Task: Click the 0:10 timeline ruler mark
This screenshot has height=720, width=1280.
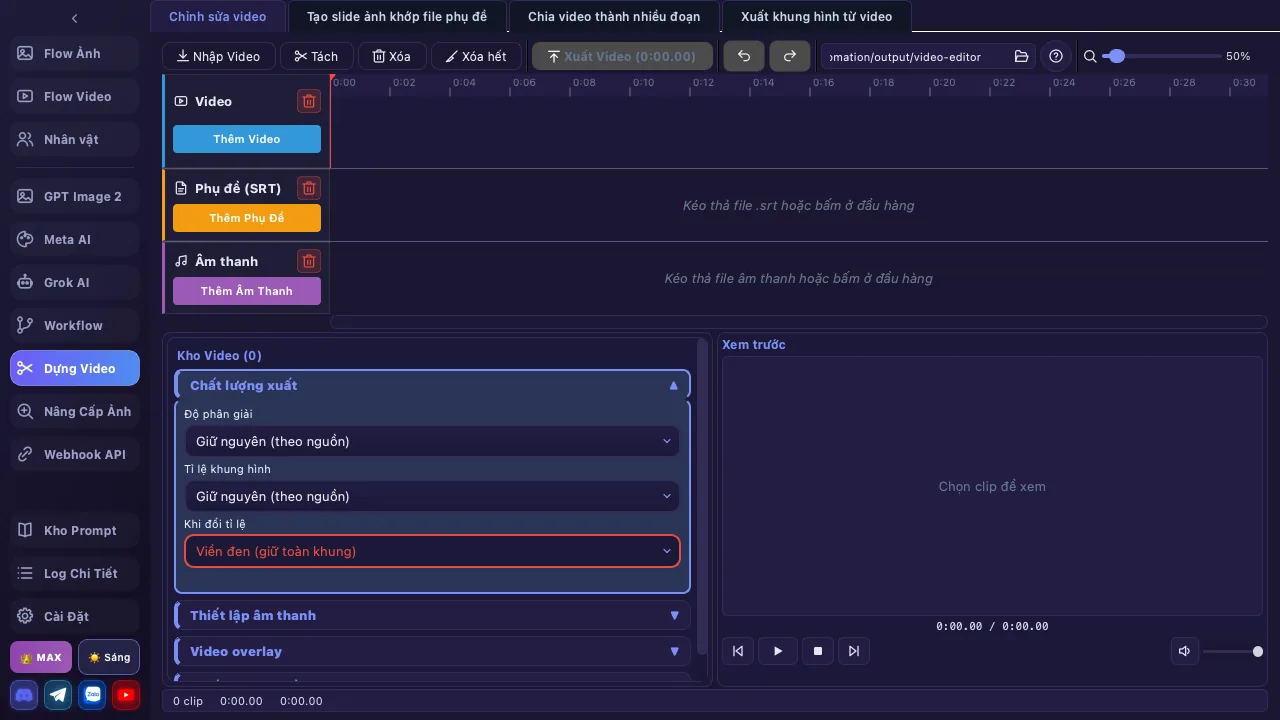Action: 644,83
